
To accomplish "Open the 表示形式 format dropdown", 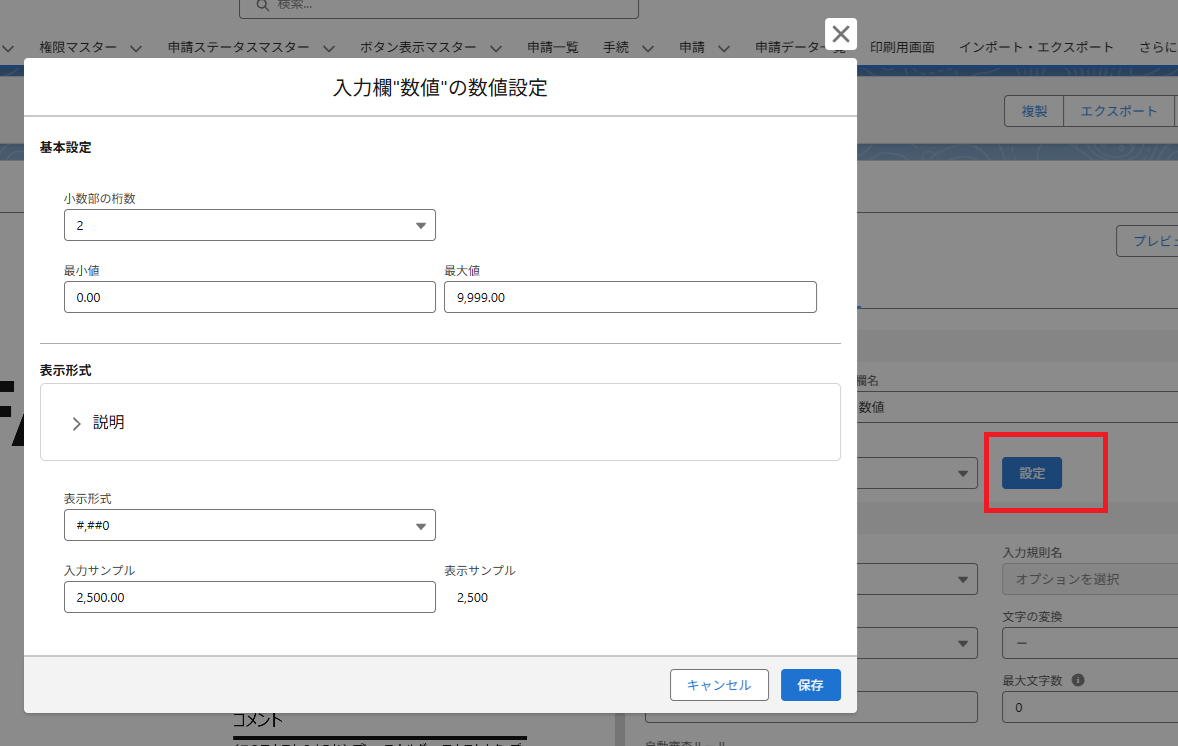I will [249, 526].
